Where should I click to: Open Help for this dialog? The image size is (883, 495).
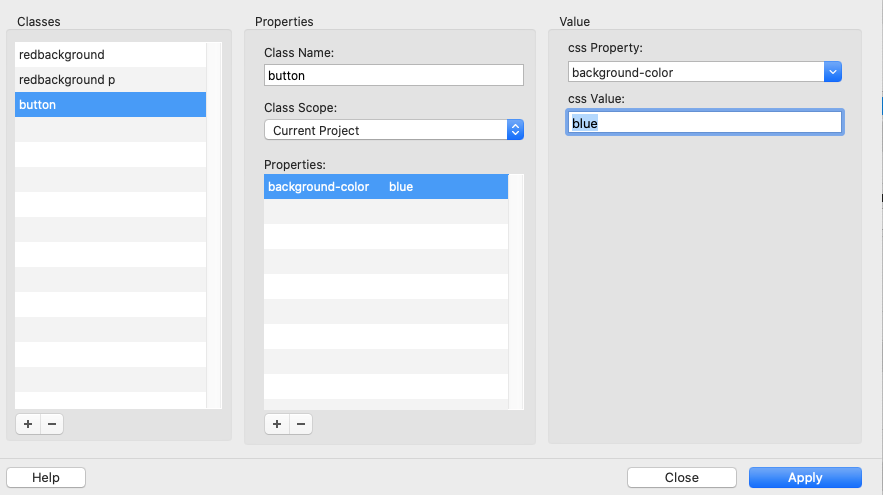click(x=46, y=478)
